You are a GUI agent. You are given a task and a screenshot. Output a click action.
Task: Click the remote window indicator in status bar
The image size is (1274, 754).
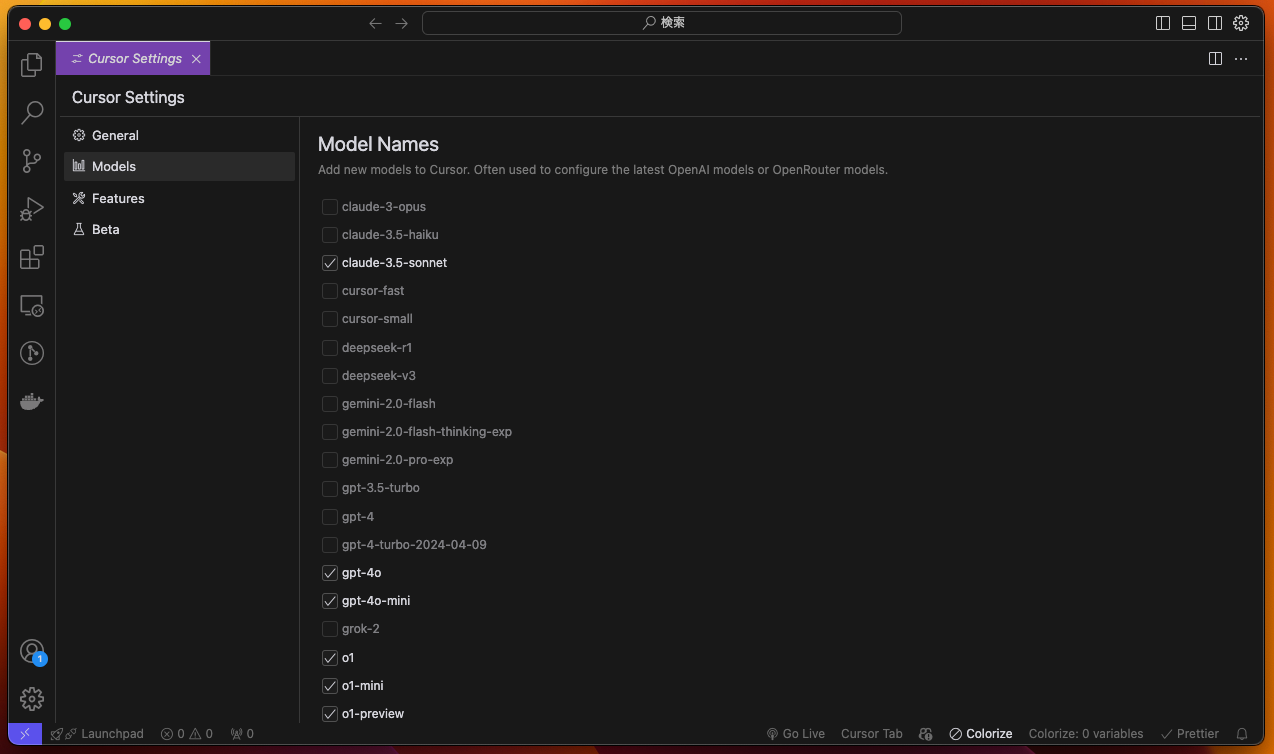pos(25,734)
